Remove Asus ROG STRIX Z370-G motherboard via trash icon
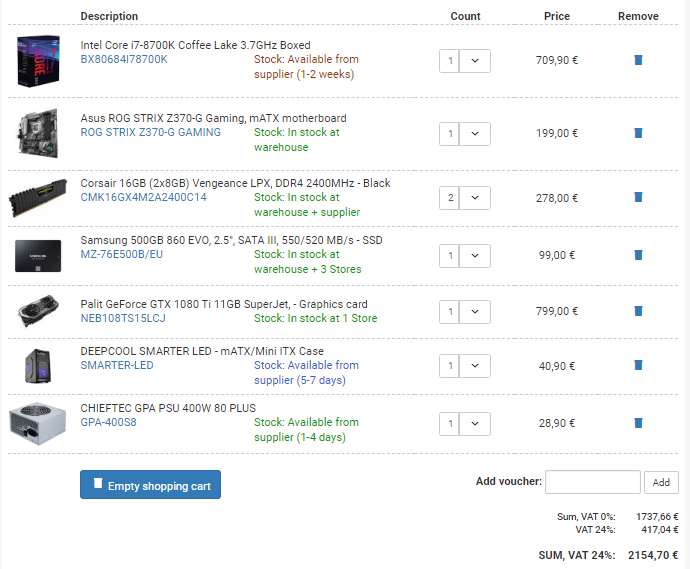The image size is (690, 569). [x=638, y=133]
